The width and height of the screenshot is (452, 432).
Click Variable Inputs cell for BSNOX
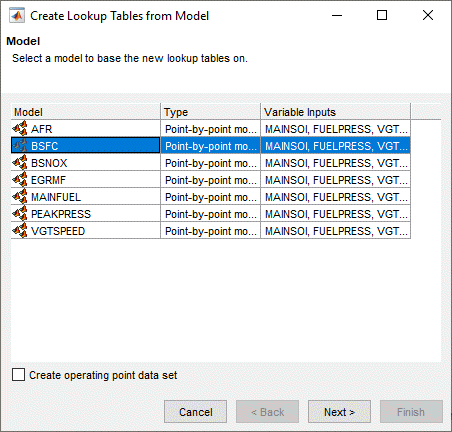(335, 163)
